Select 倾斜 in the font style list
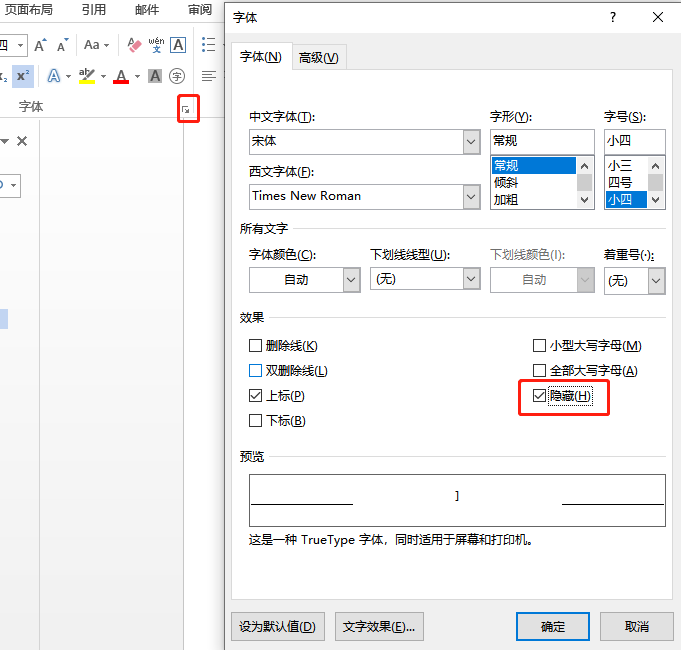The width and height of the screenshot is (681, 650). click(x=534, y=182)
